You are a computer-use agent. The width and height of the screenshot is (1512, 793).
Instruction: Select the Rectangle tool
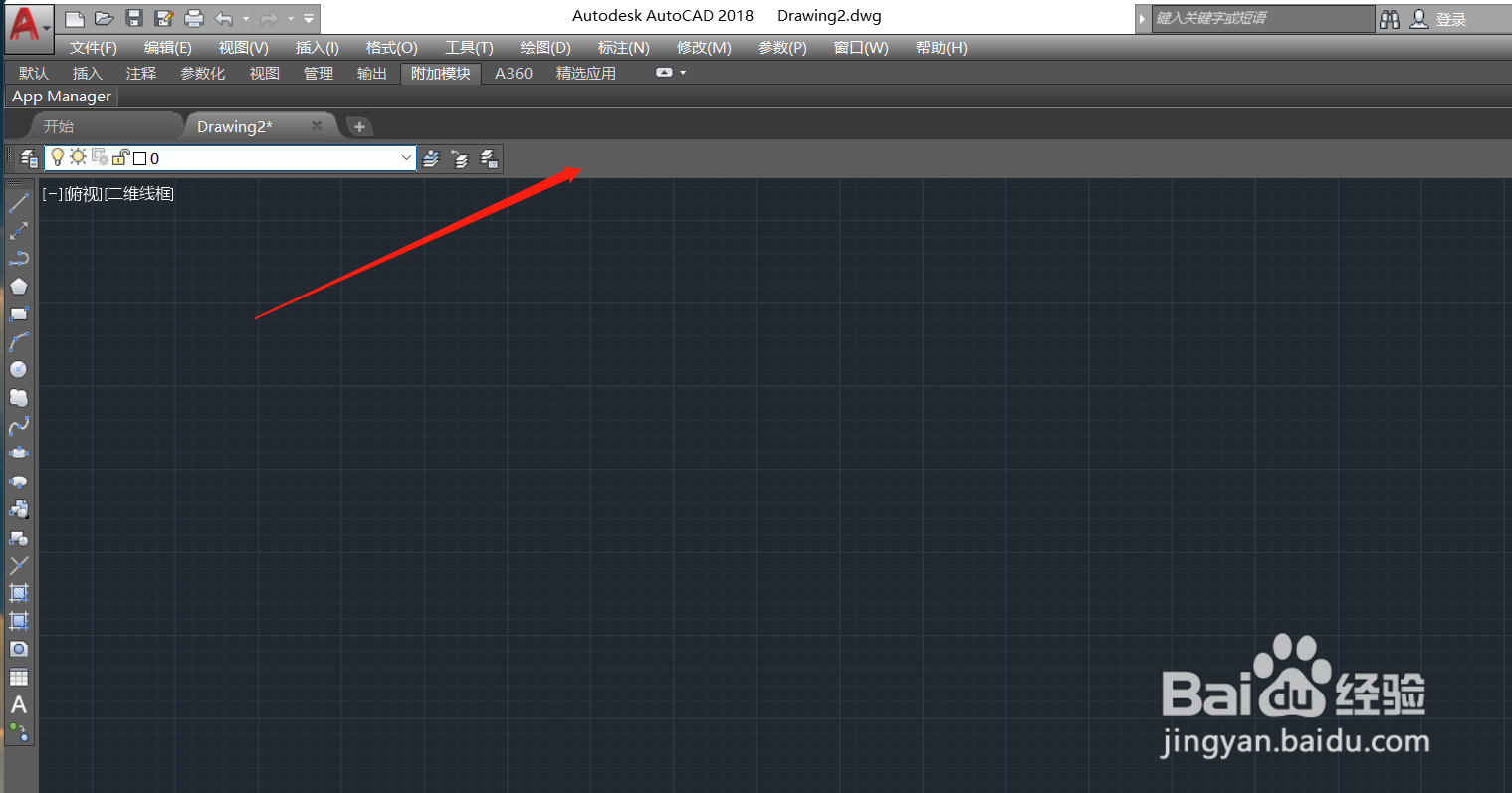coord(18,314)
